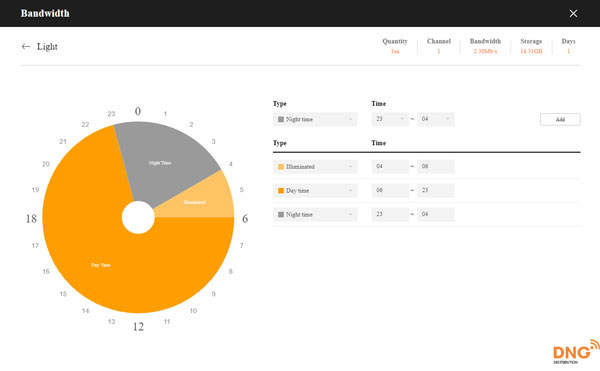Viewport: 600px width, 371px height.
Task: Click the orange Day Time pie slice
Action: coord(115,260)
